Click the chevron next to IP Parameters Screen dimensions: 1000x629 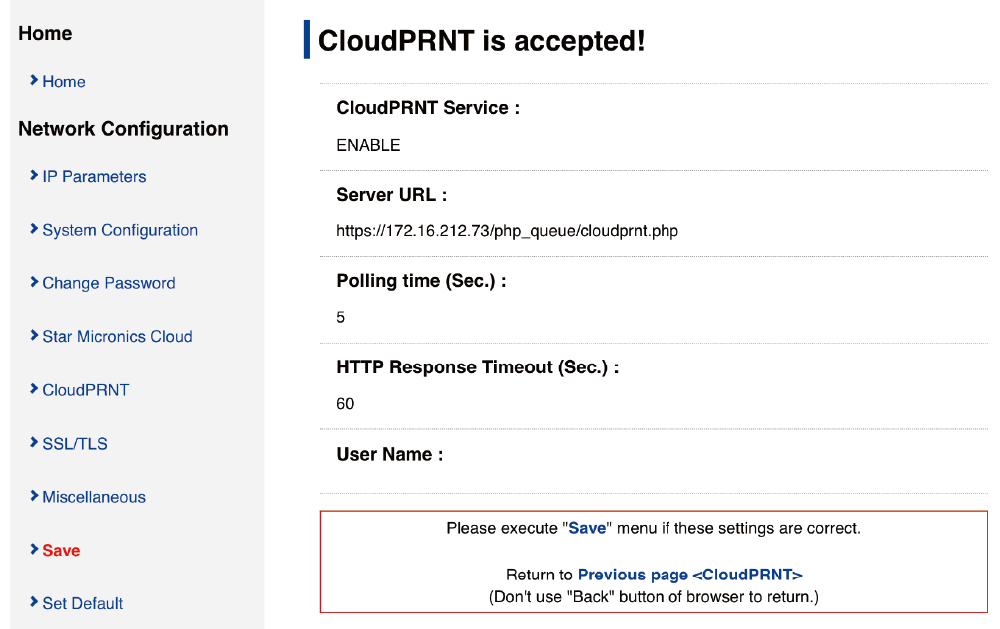tap(34, 176)
